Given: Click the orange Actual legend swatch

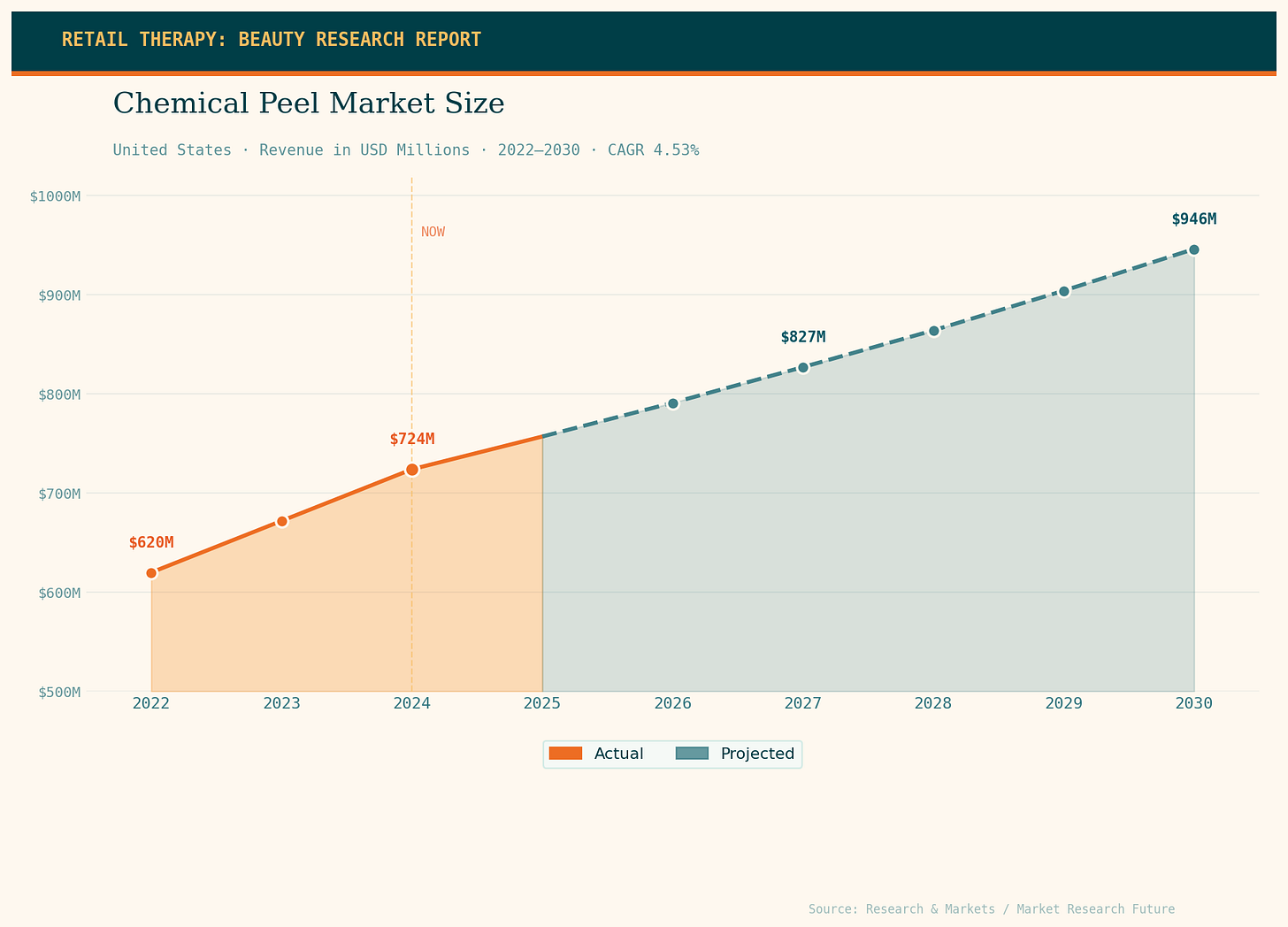Looking at the screenshot, I should point(566,754).
